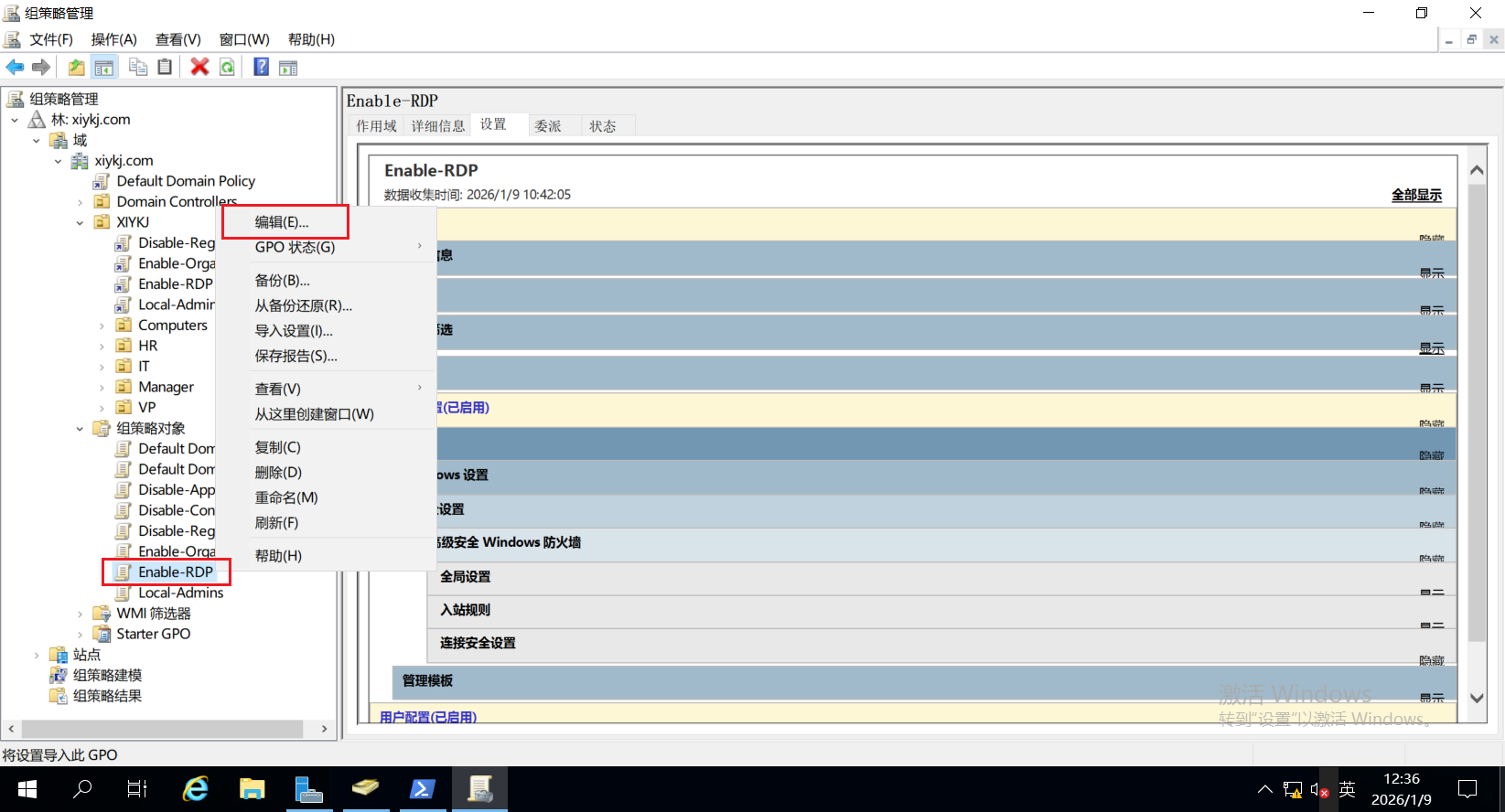Expand the Computers OU

[x=102, y=326]
